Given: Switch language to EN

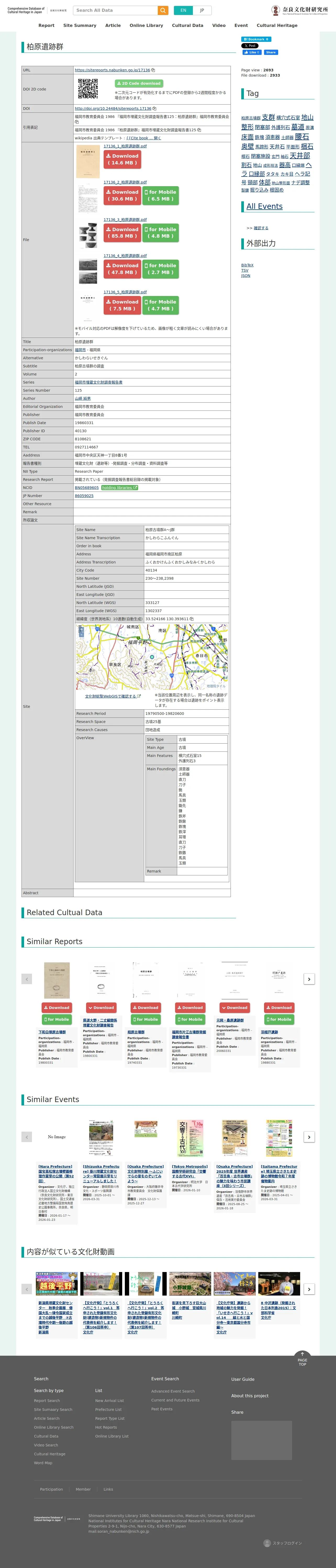Looking at the screenshot, I should pyautogui.click(x=183, y=10).
